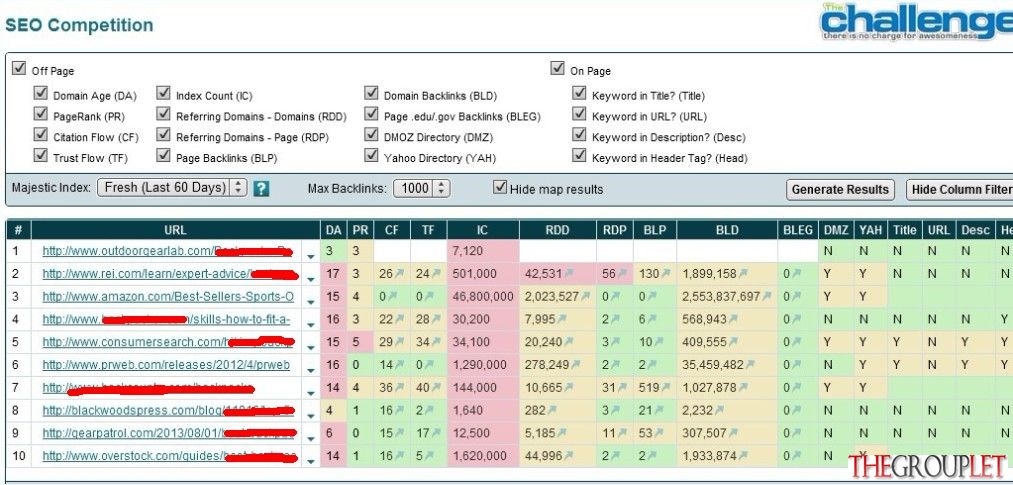Image resolution: width=1013 pixels, height=485 pixels.
Task: Open CF arrow icon in rei.com row
Action: pyautogui.click(x=399, y=274)
